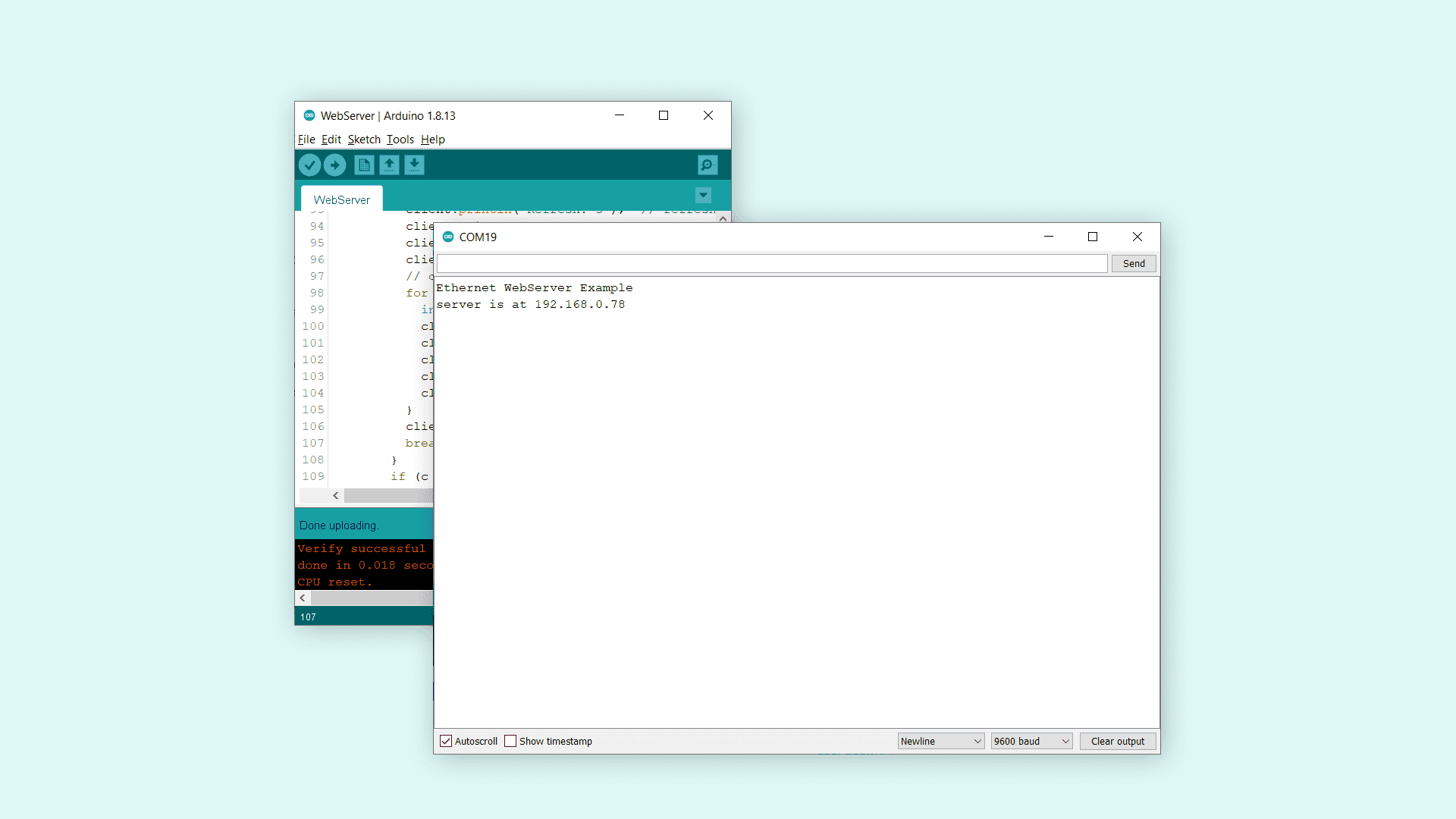Click the Verify checkmark icon
Screen dimensions: 1456x819
click(309, 165)
